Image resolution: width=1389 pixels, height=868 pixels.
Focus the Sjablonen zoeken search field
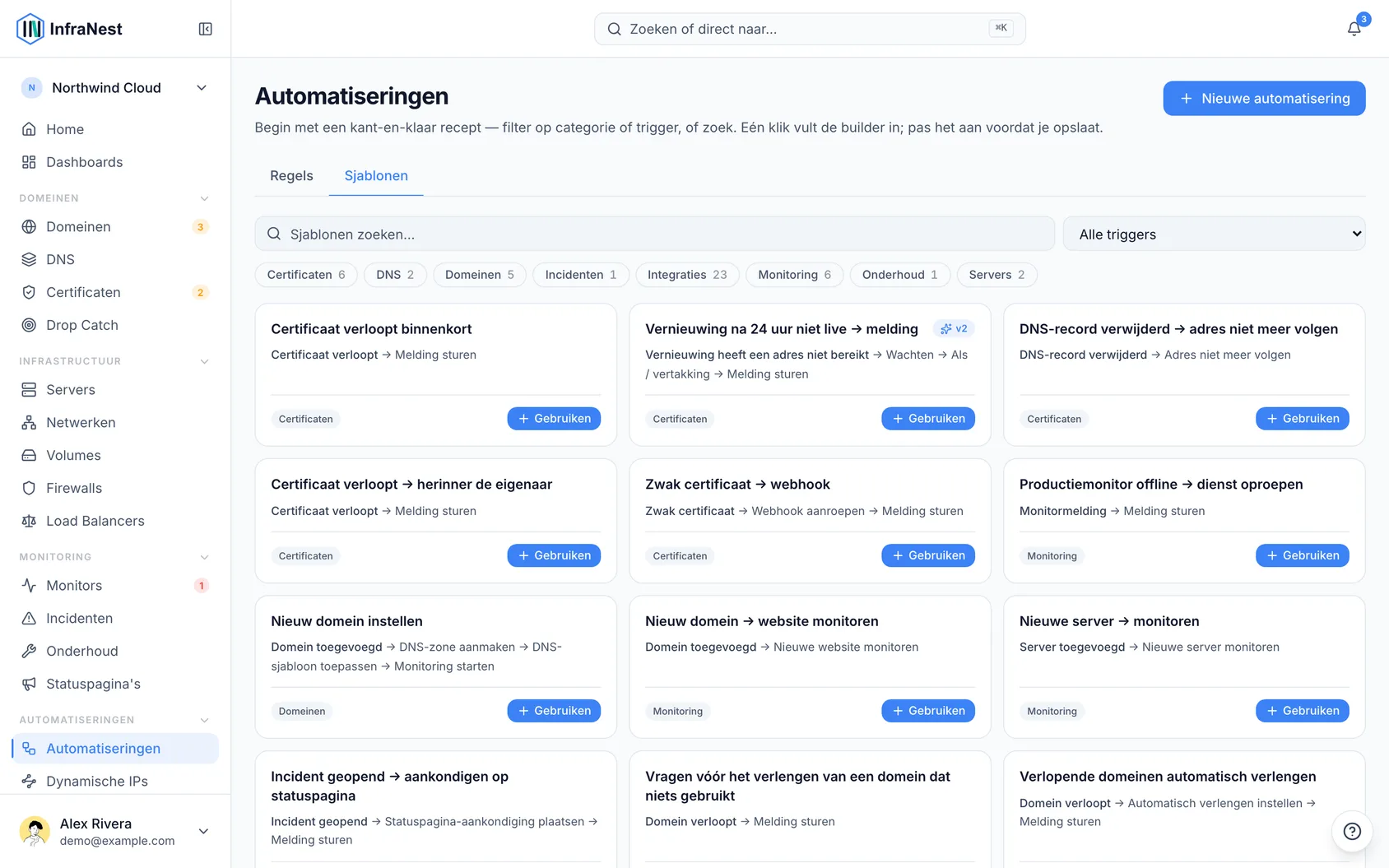point(655,234)
